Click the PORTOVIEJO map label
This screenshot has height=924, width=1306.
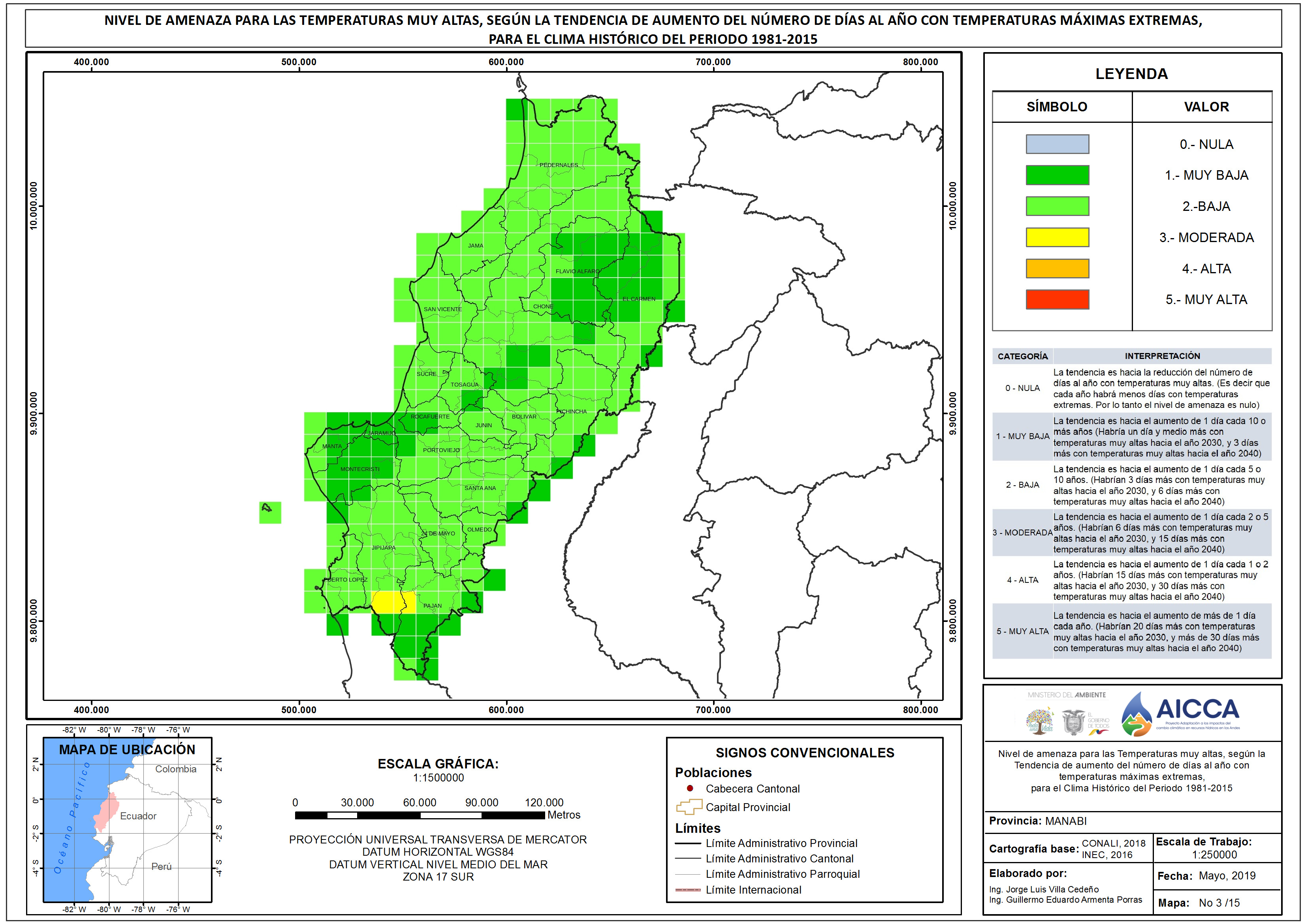pos(441,450)
